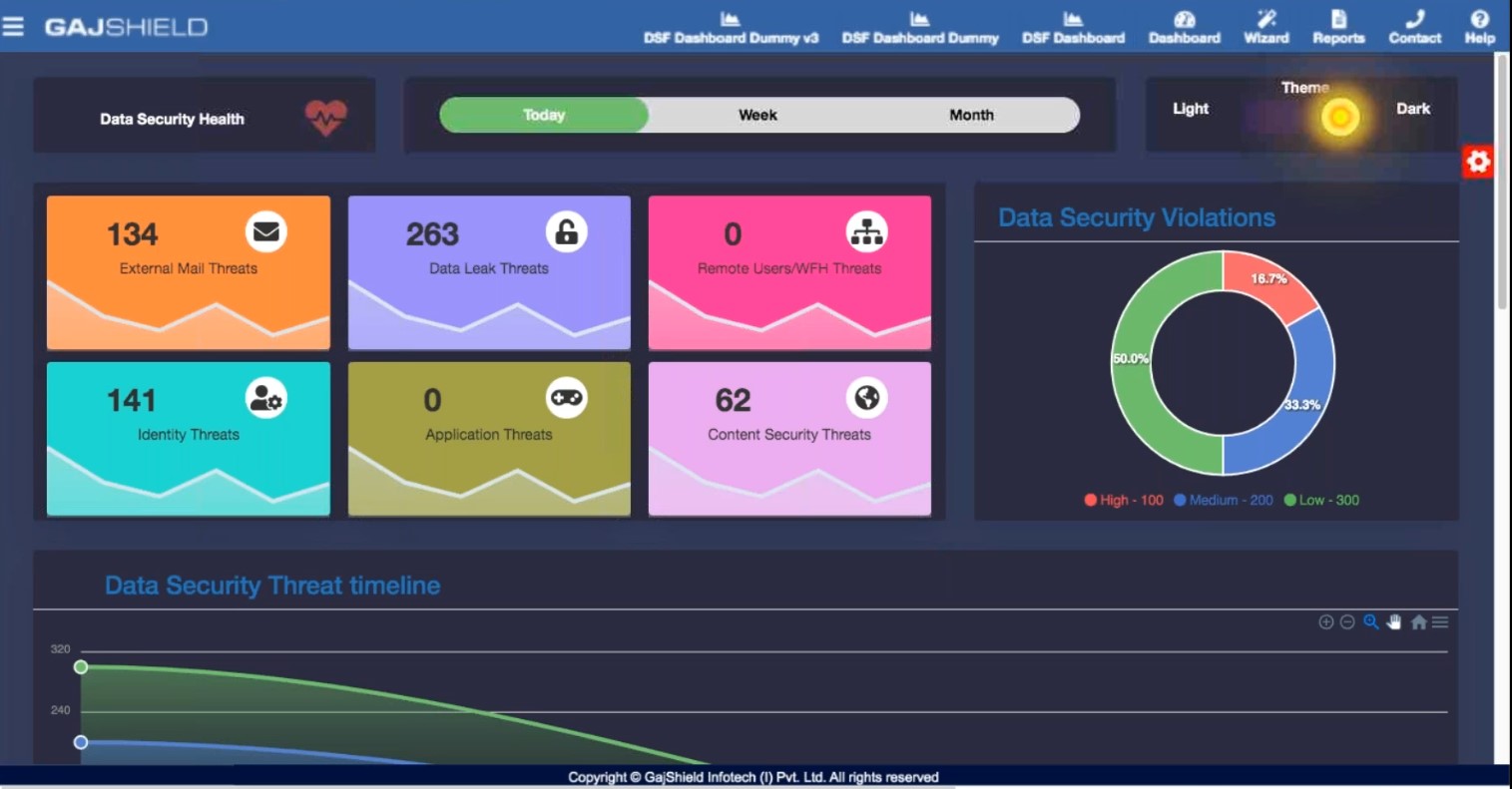The image size is (1512, 789).
Task: Open DSF Dashboard Dummy page
Action: click(x=919, y=28)
